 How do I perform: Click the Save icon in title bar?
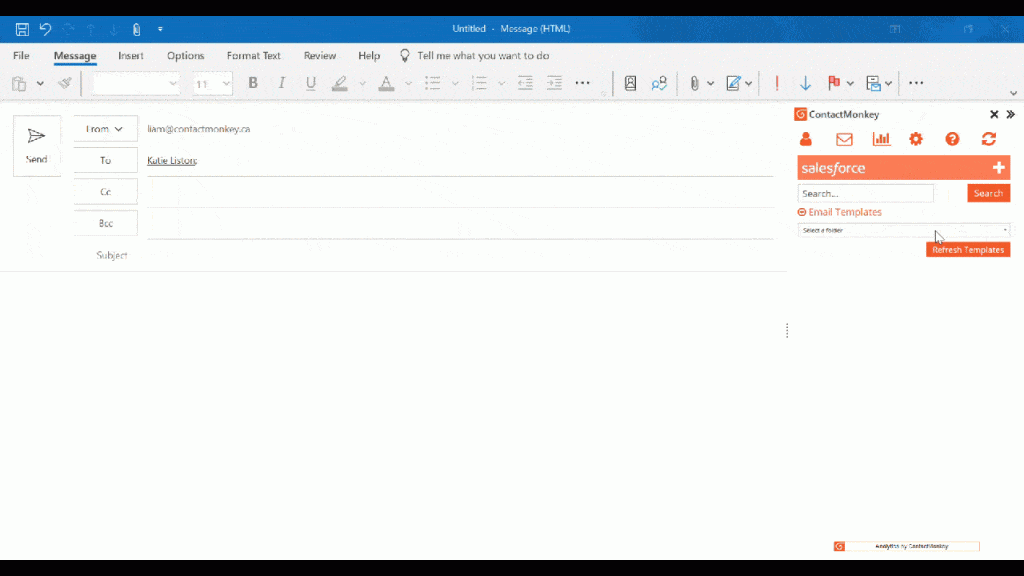(x=22, y=29)
